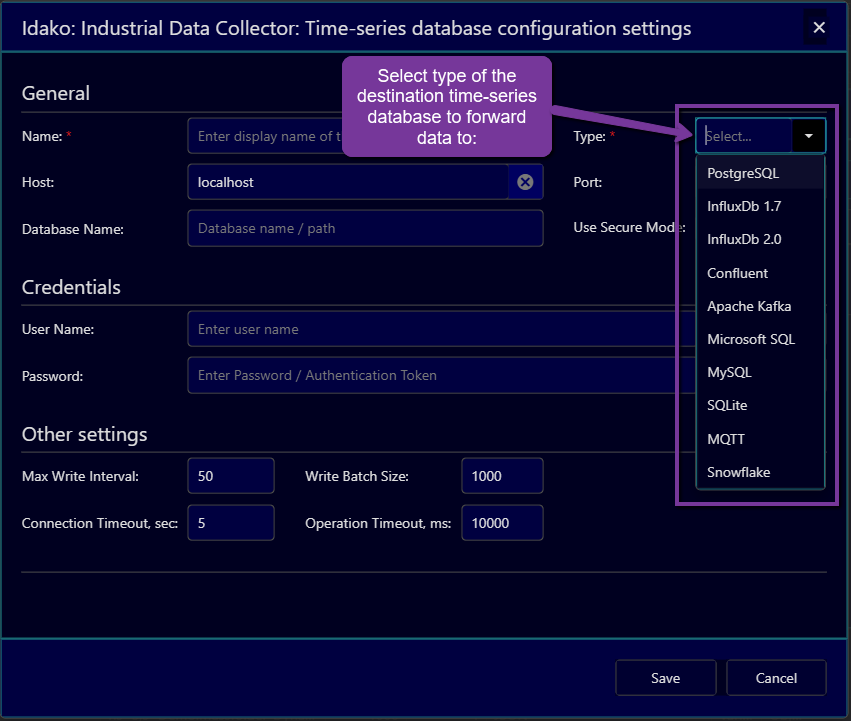Click the Save button
This screenshot has height=721, width=851.
(x=665, y=678)
